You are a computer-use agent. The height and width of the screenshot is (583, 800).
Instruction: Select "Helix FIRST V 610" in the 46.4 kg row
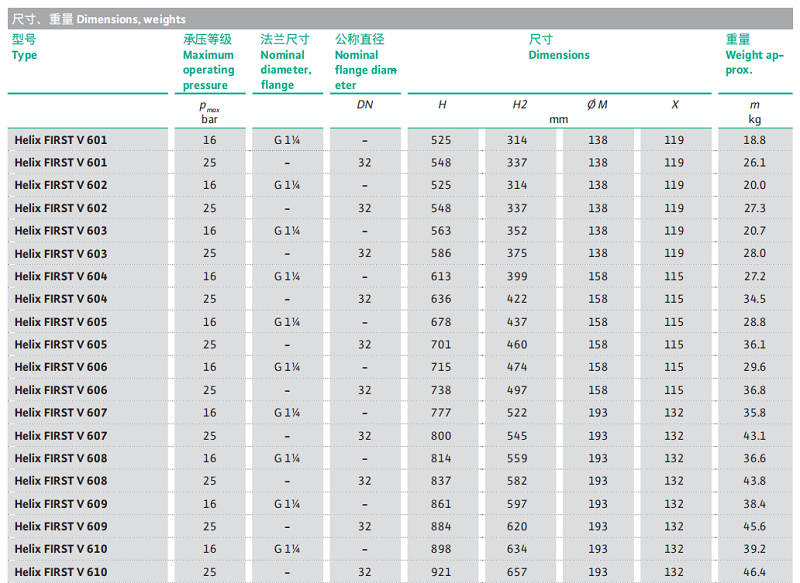pos(61,572)
